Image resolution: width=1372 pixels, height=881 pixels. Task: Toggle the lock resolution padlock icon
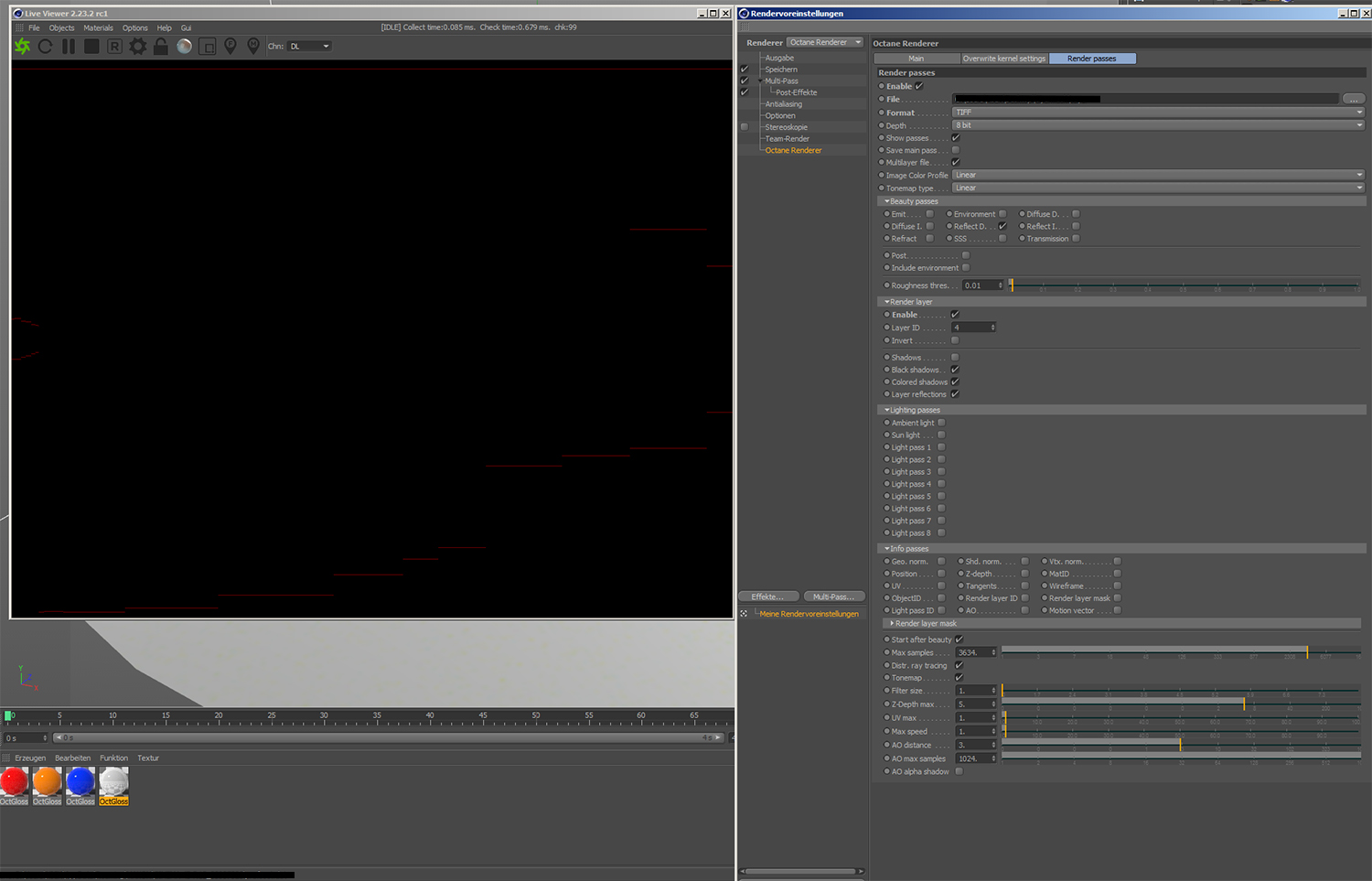[161, 46]
